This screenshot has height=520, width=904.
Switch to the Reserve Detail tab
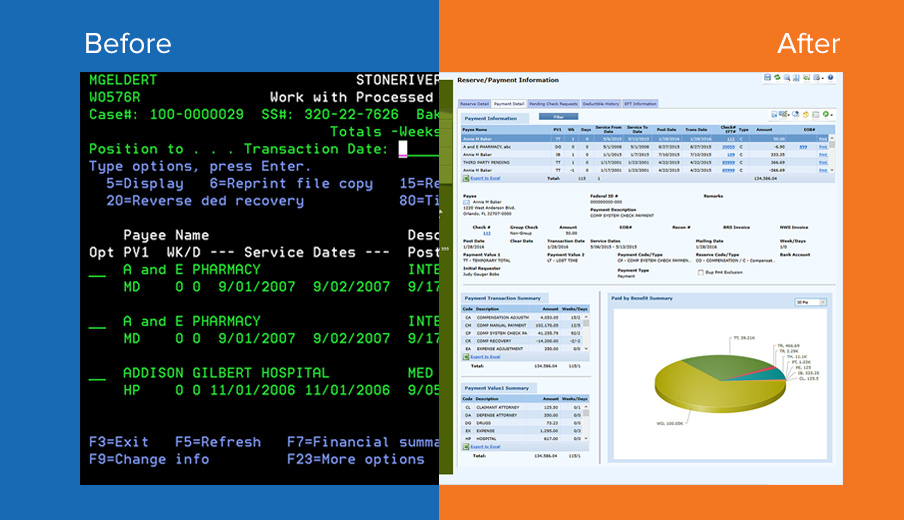[x=474, y=104]
